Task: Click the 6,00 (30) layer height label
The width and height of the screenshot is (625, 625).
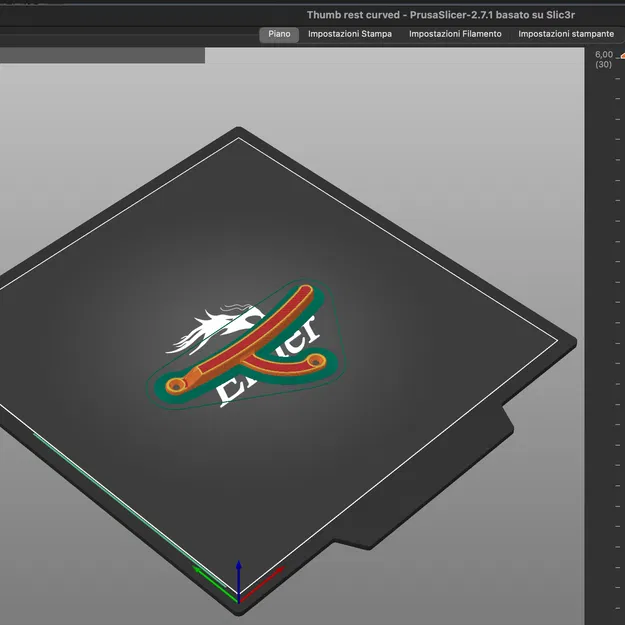Action: [x=603, y=59]
